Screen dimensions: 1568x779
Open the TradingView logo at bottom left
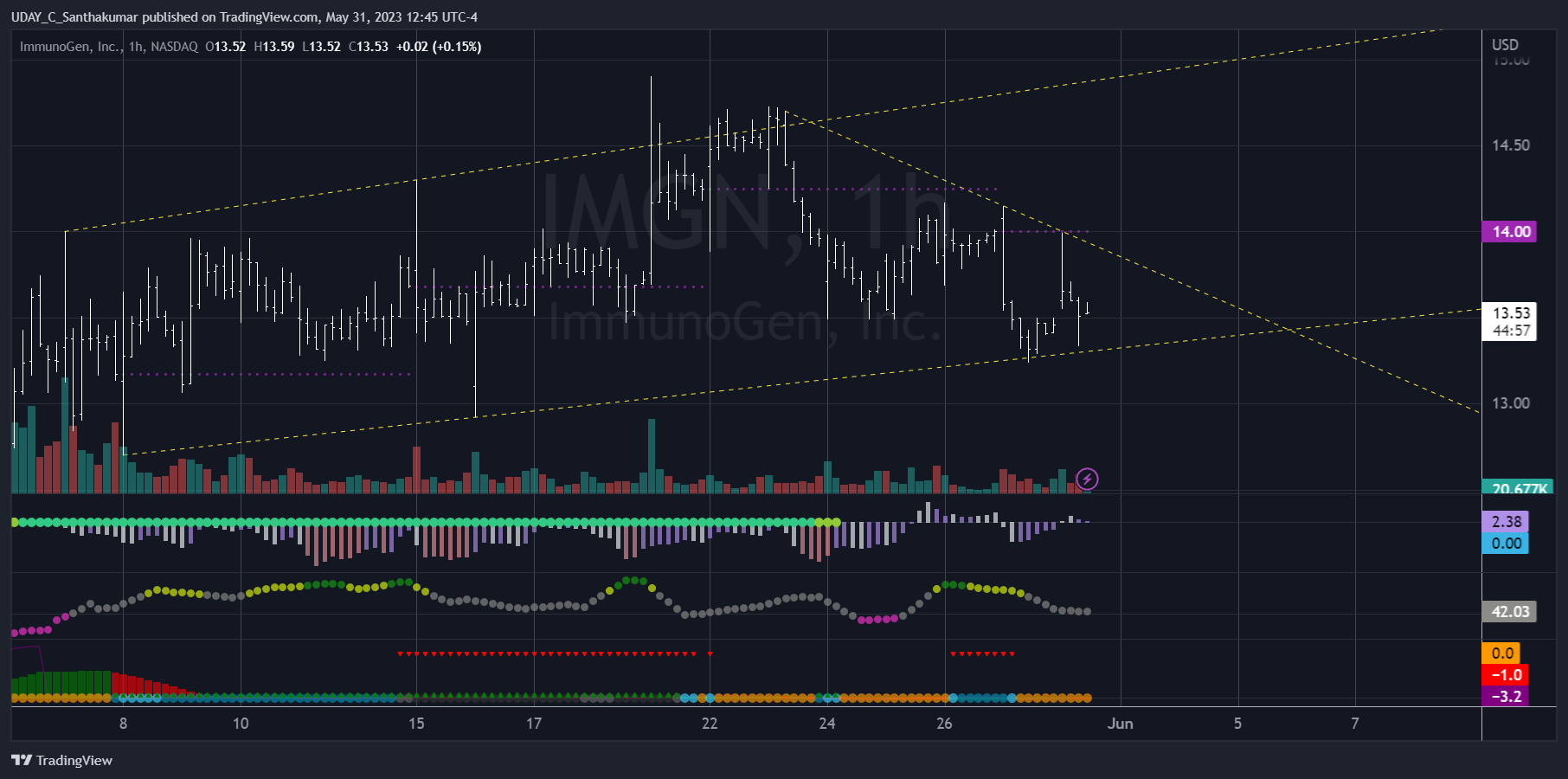point(62,760)
